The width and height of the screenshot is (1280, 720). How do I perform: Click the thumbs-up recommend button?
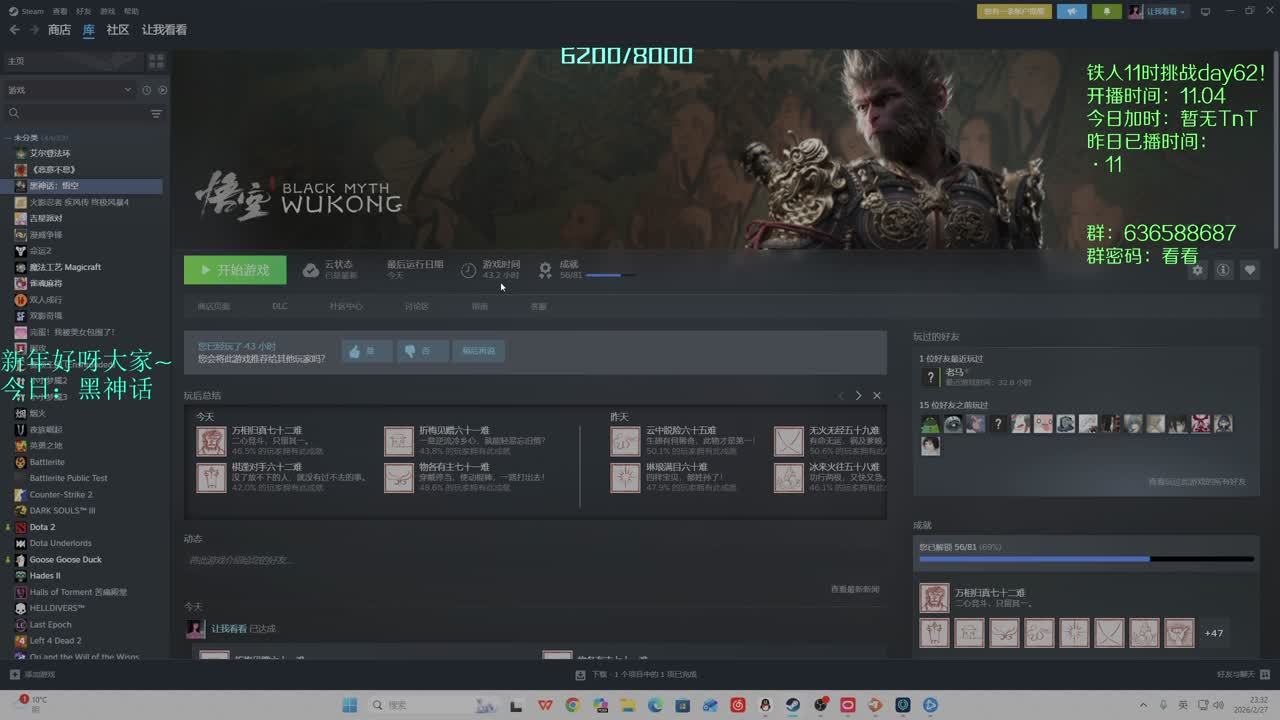tap(367, 351)
